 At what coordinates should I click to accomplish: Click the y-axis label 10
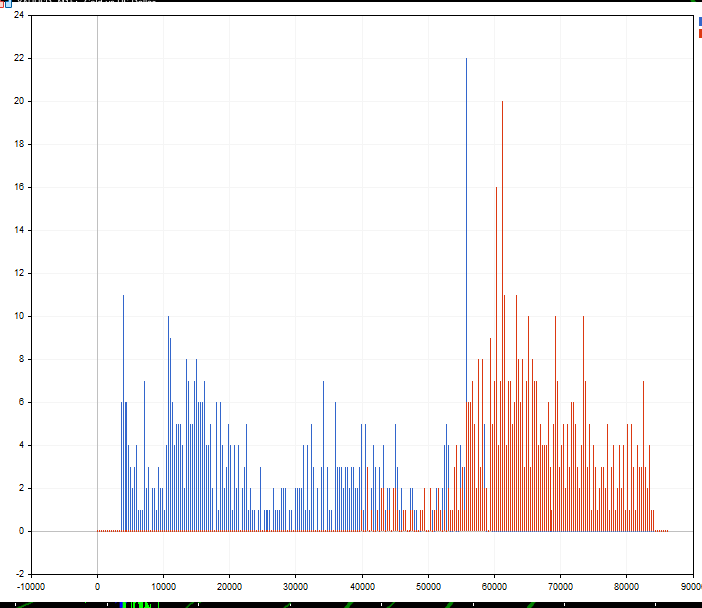point(19,316)
